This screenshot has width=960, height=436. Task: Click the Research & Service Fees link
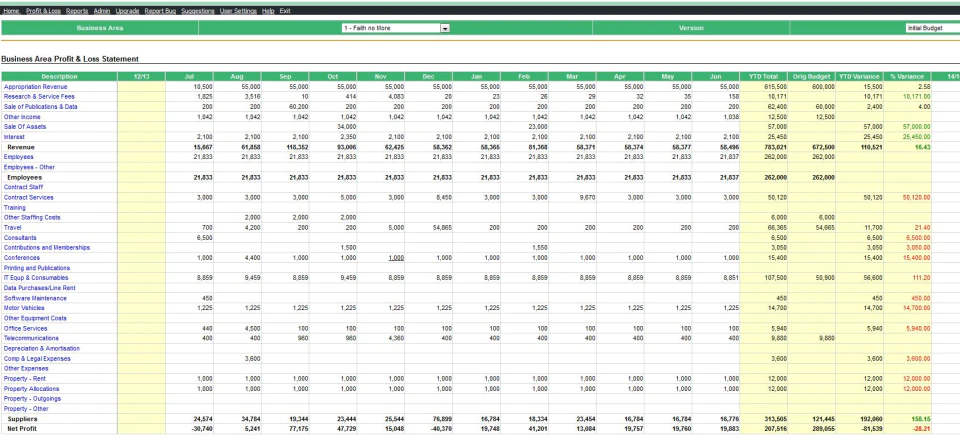click(39, 97)
